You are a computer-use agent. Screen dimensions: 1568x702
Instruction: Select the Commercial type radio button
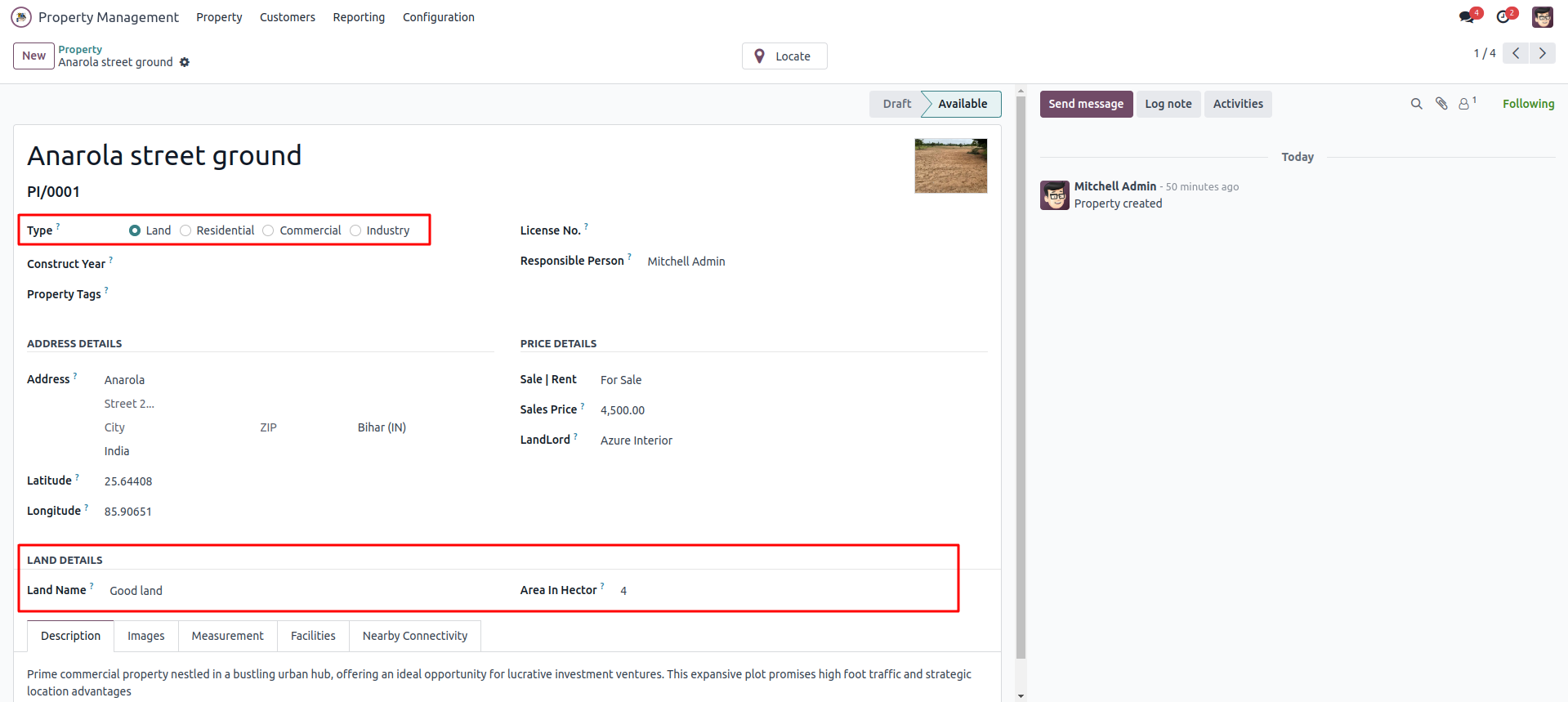click(269, 230)
